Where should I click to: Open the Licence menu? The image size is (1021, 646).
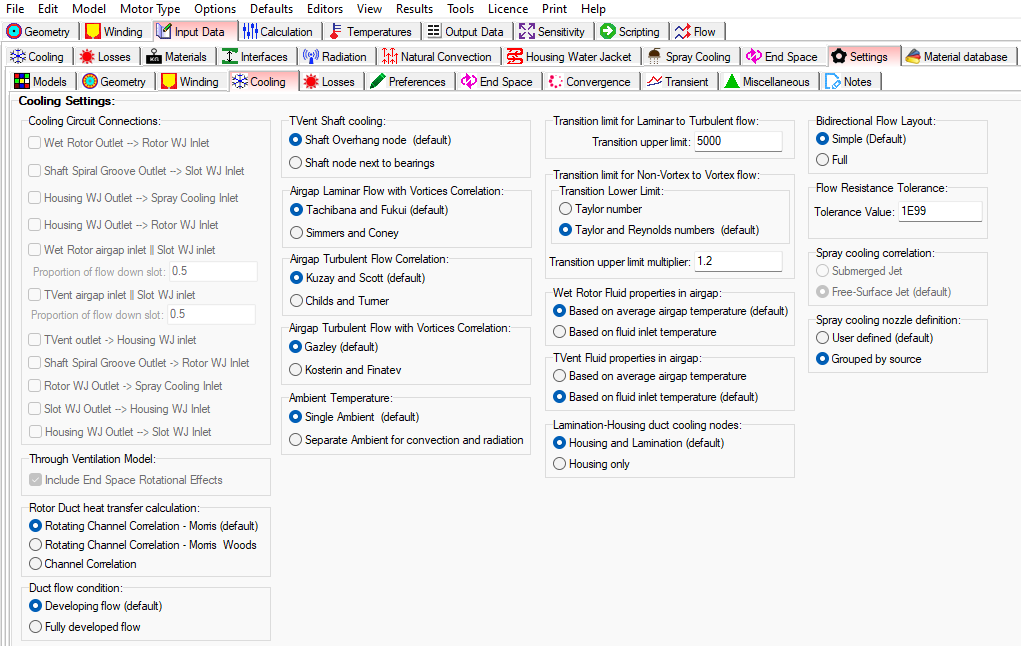pos(508,9)
